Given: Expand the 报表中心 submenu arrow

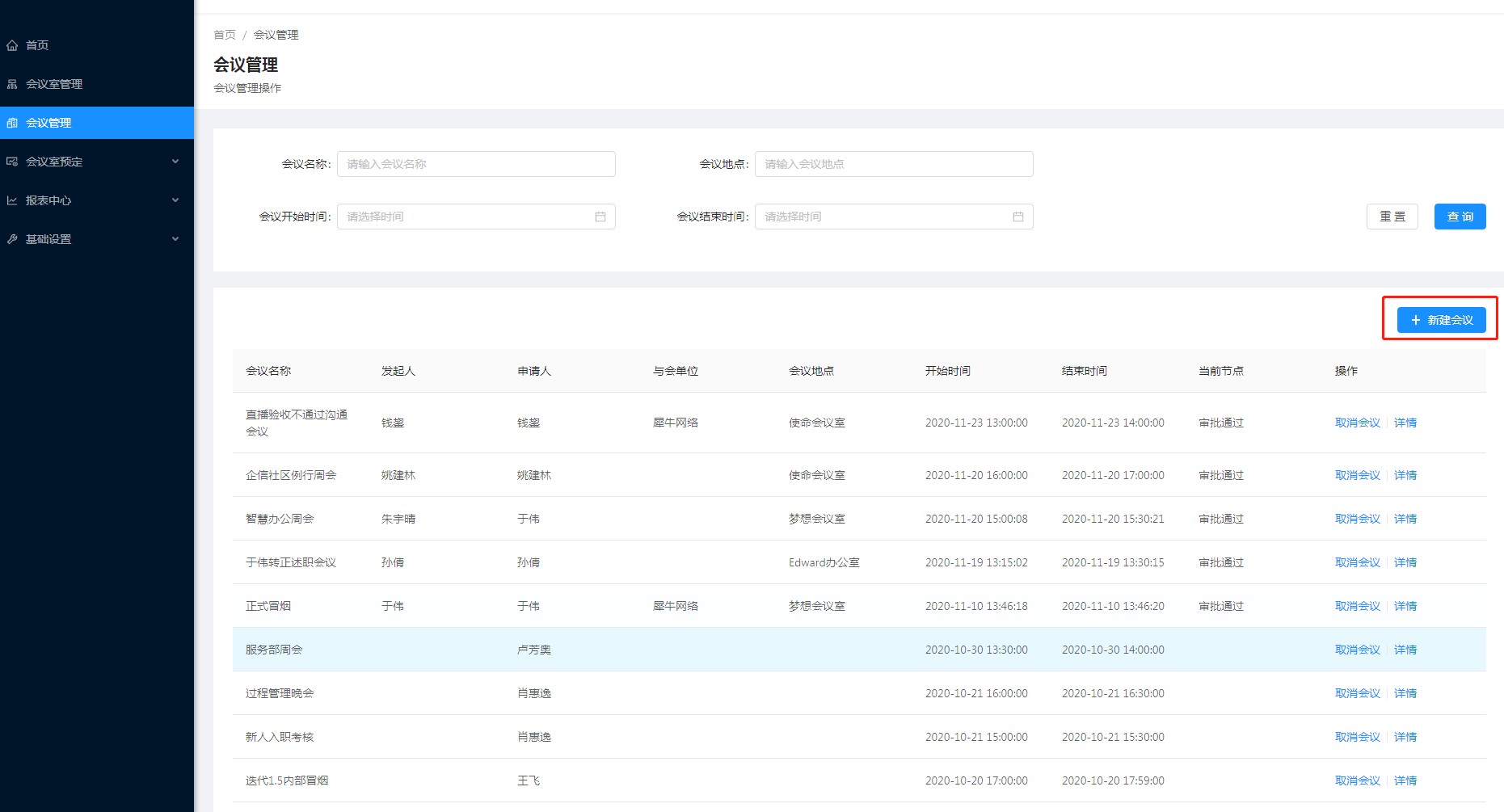Looking at the screenshot, I should (175, 200).
